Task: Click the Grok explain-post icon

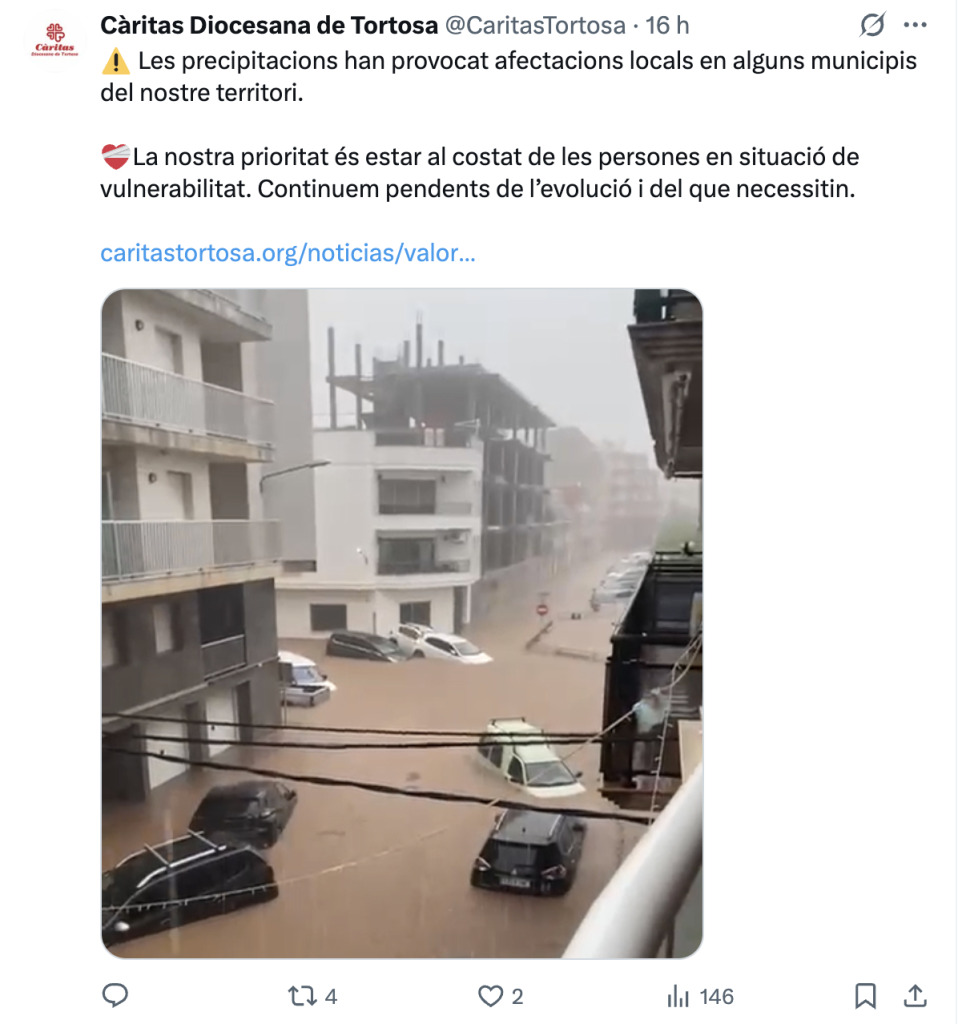Action: (872, 25)
